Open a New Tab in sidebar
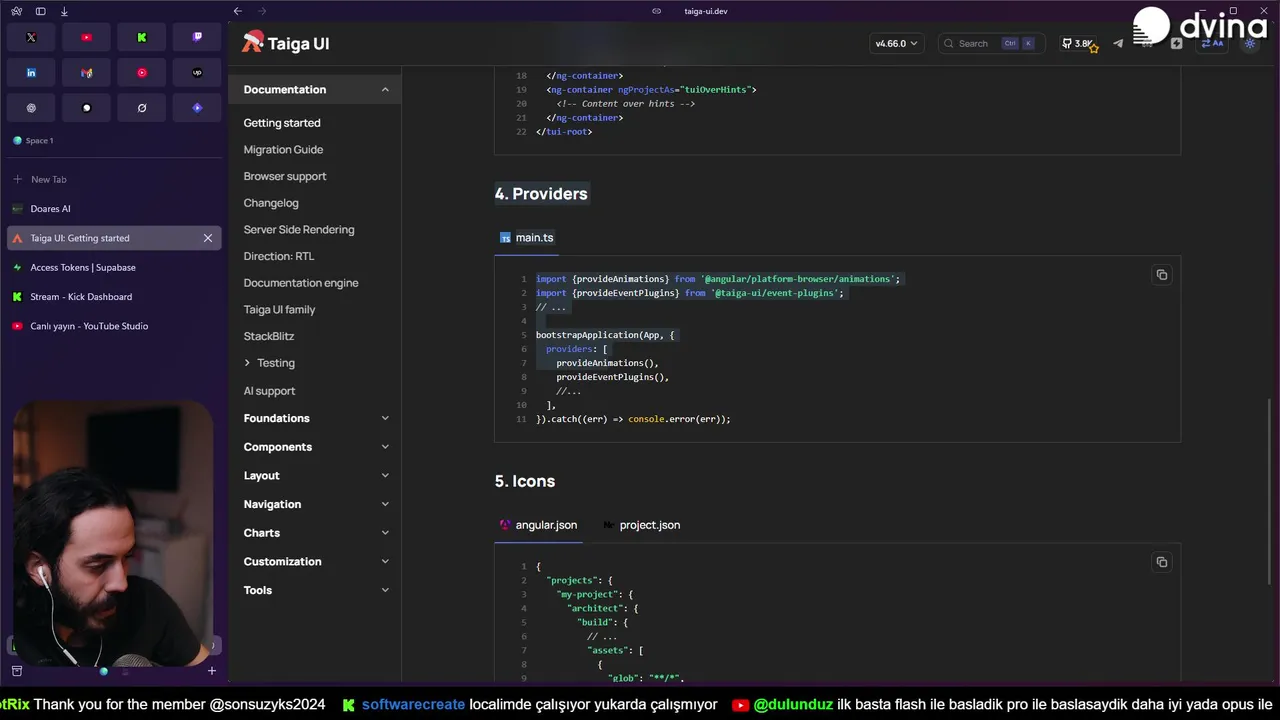Viewport: 1280px width, 720px height. 114,180
